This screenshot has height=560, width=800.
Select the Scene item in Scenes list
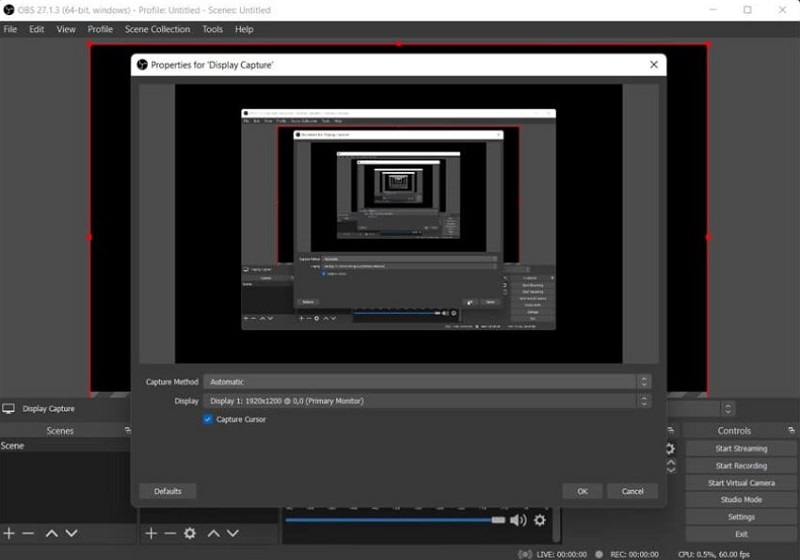pos(13,446)
